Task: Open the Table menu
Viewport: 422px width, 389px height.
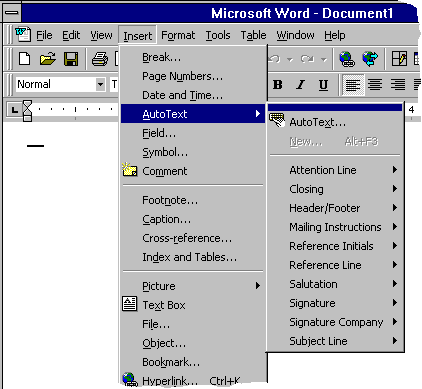Action: [x=253, y=35]
